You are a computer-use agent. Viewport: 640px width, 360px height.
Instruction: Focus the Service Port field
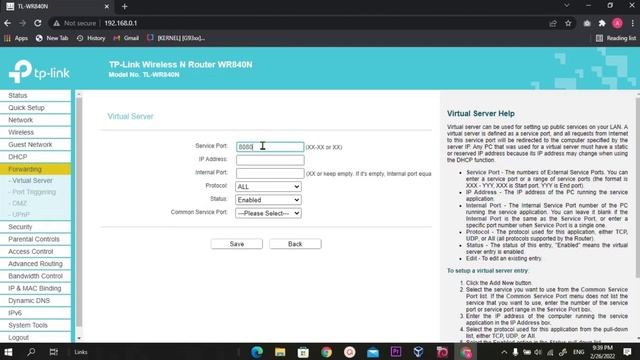pyautogui.click(x=270, y=147)
